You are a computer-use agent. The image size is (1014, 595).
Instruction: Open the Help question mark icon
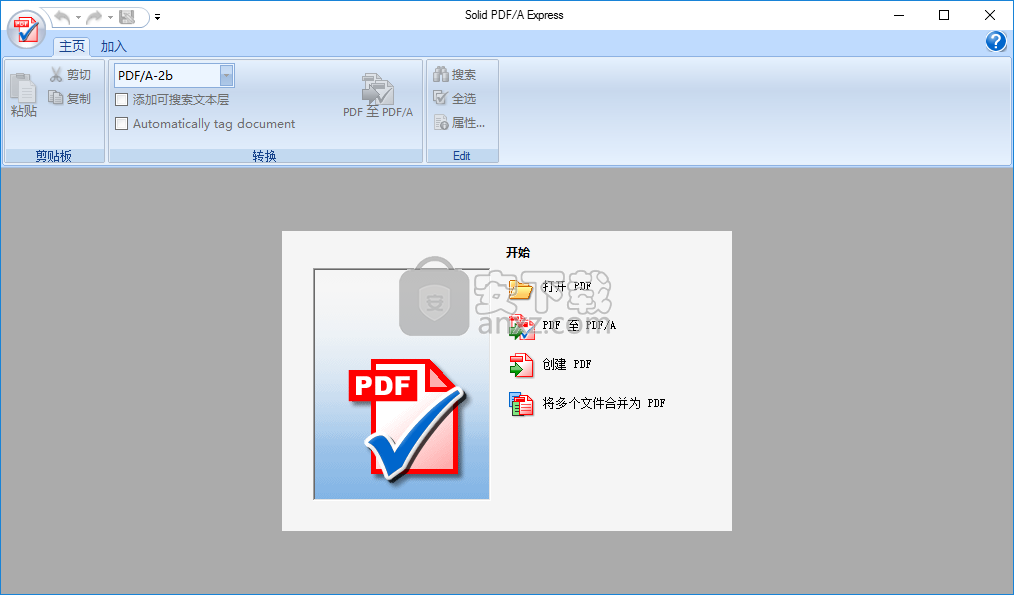coord(996,41)
